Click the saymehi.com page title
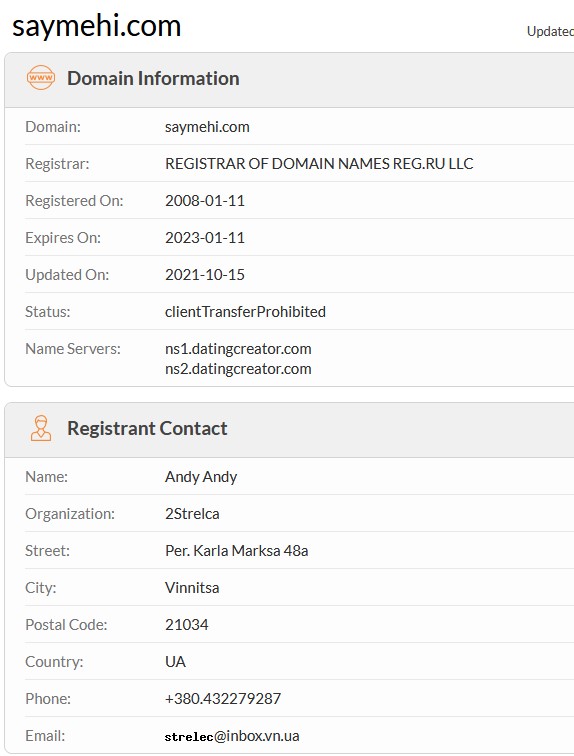Screen dimensions: 574x756 96,26
